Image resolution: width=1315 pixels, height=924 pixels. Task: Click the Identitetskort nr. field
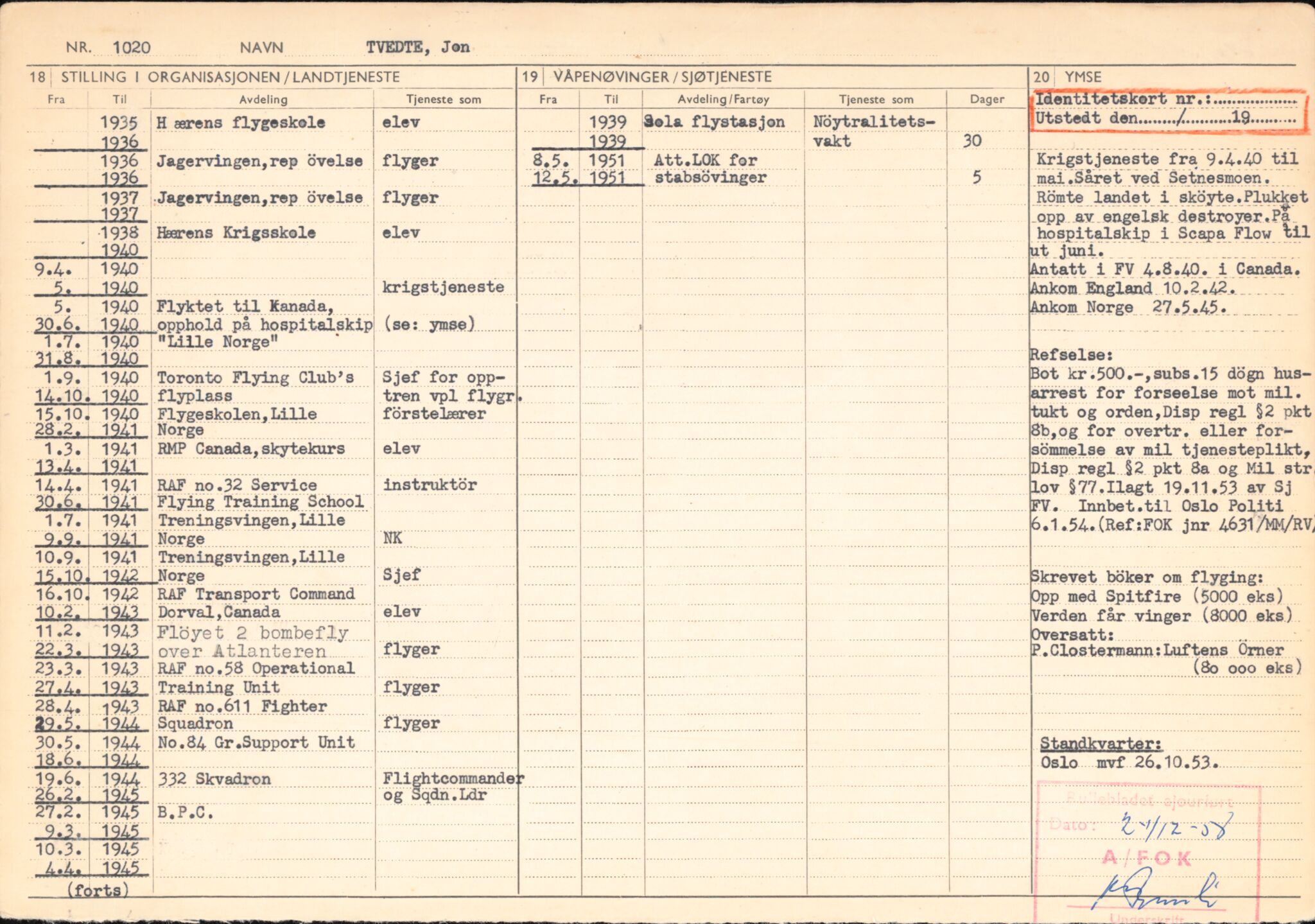[x=1166, y=99]
